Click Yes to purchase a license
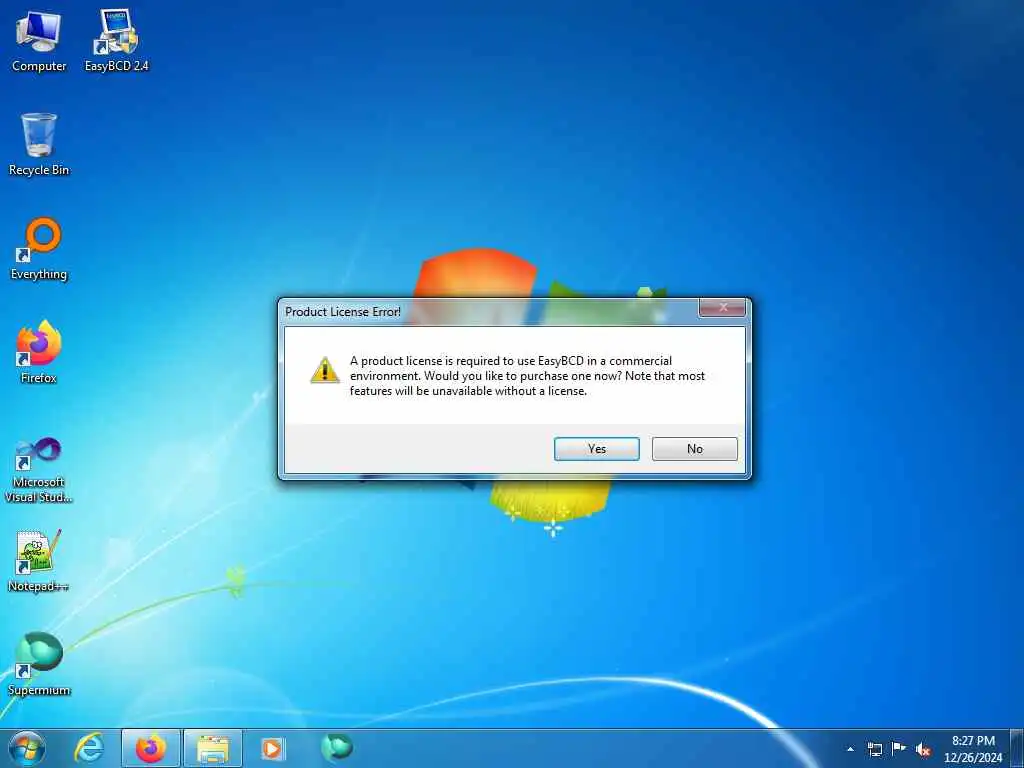This screenshot has width=1024, height=768. tap(596, 449)
